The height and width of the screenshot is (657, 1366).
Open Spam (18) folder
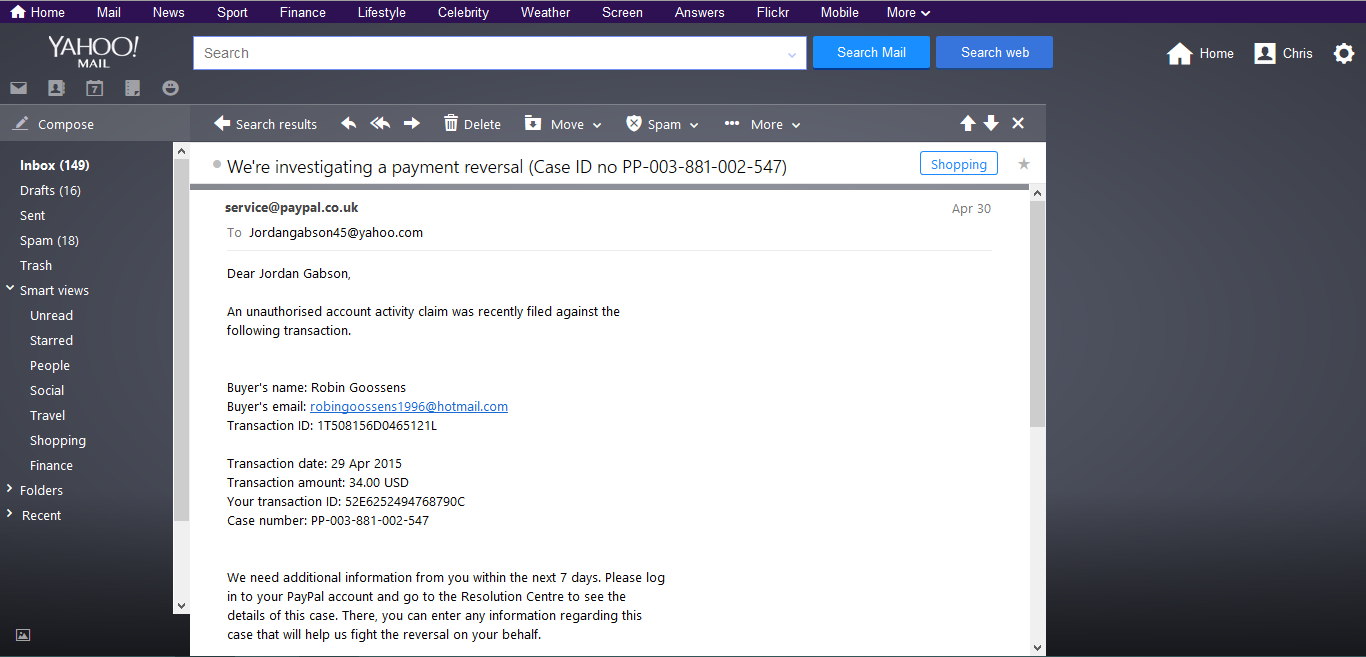[x=49, y=240]
